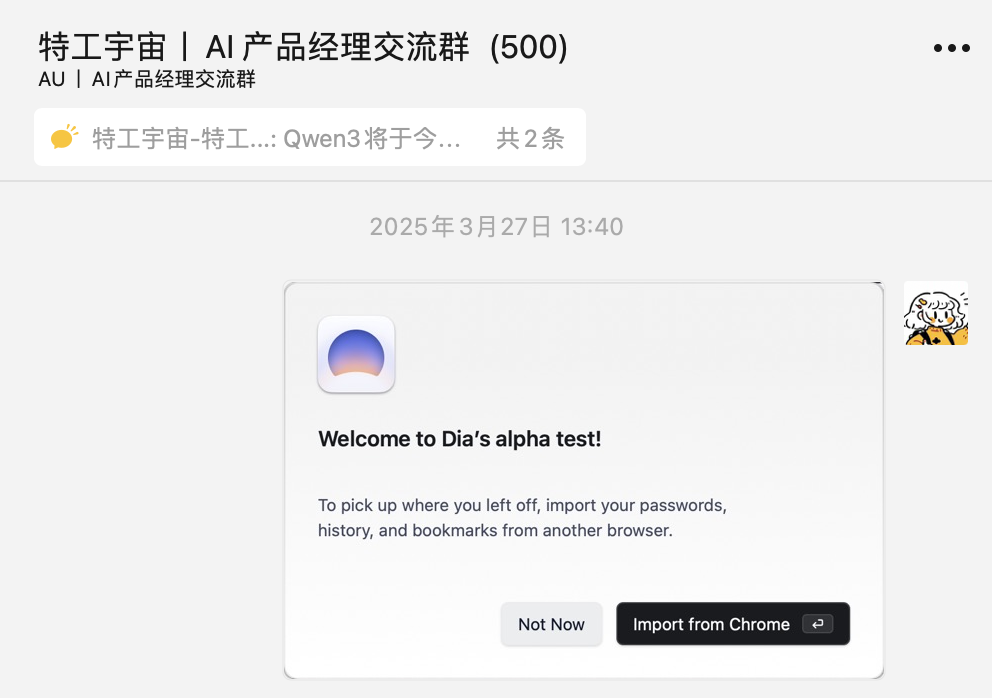This screenshot has width=992, height=698.
Task: Click the 共2条 count on the banner
Action: click(x=530, y=138)
